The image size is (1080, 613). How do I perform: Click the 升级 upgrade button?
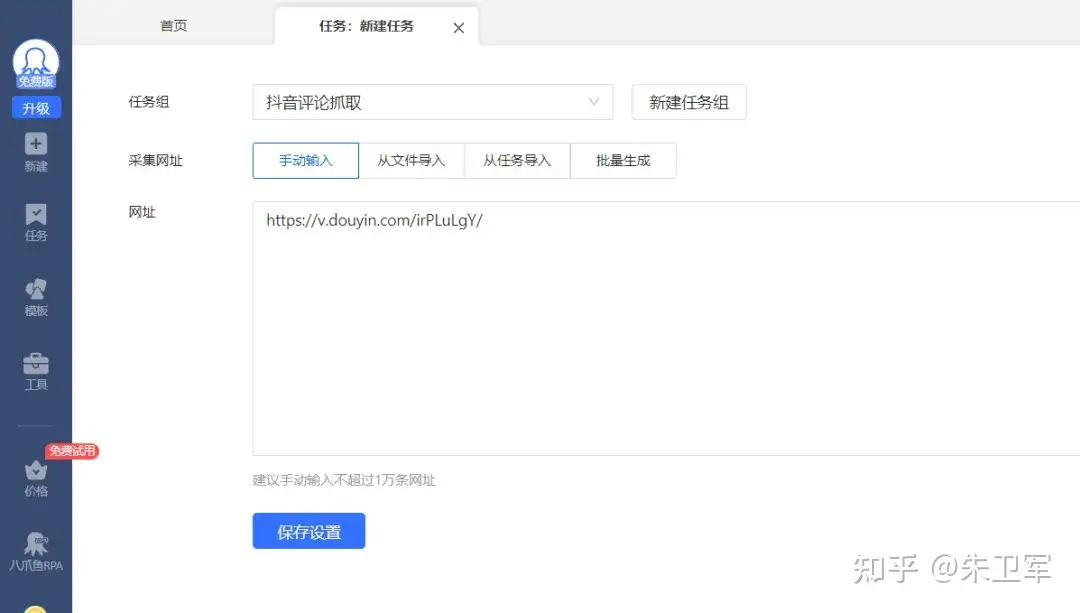[36, 108]
